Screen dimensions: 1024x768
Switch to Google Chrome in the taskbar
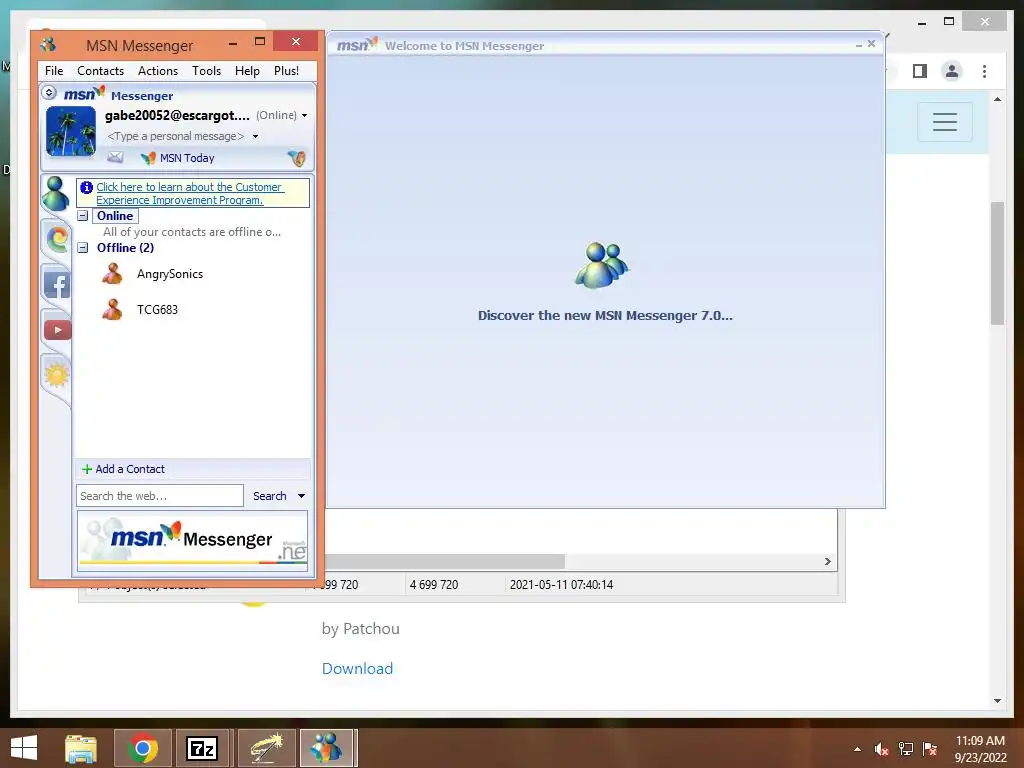click(143, 748)
